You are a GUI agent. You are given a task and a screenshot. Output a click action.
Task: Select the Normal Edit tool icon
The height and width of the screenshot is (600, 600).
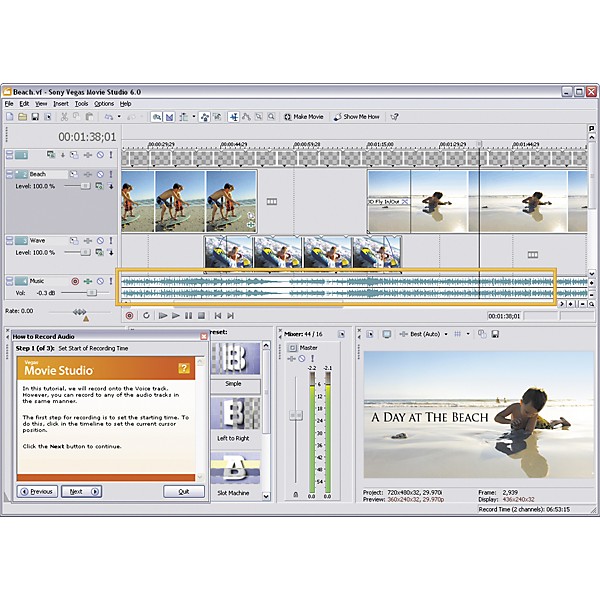234,117
